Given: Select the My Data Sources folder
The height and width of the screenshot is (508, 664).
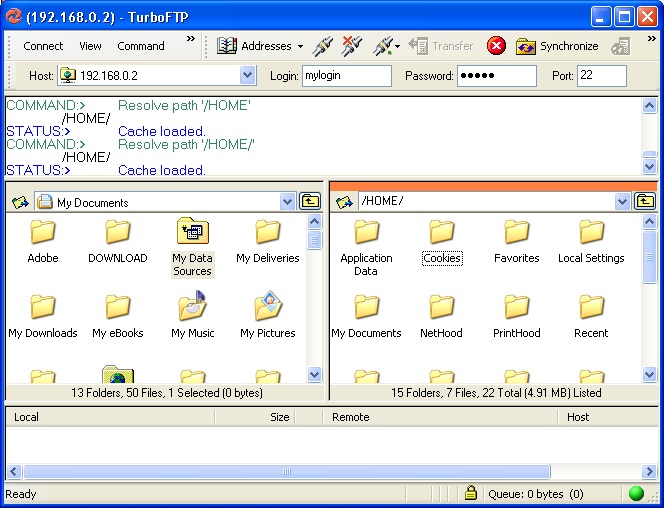Looking at the screenshot, I should tap(193, 248).
